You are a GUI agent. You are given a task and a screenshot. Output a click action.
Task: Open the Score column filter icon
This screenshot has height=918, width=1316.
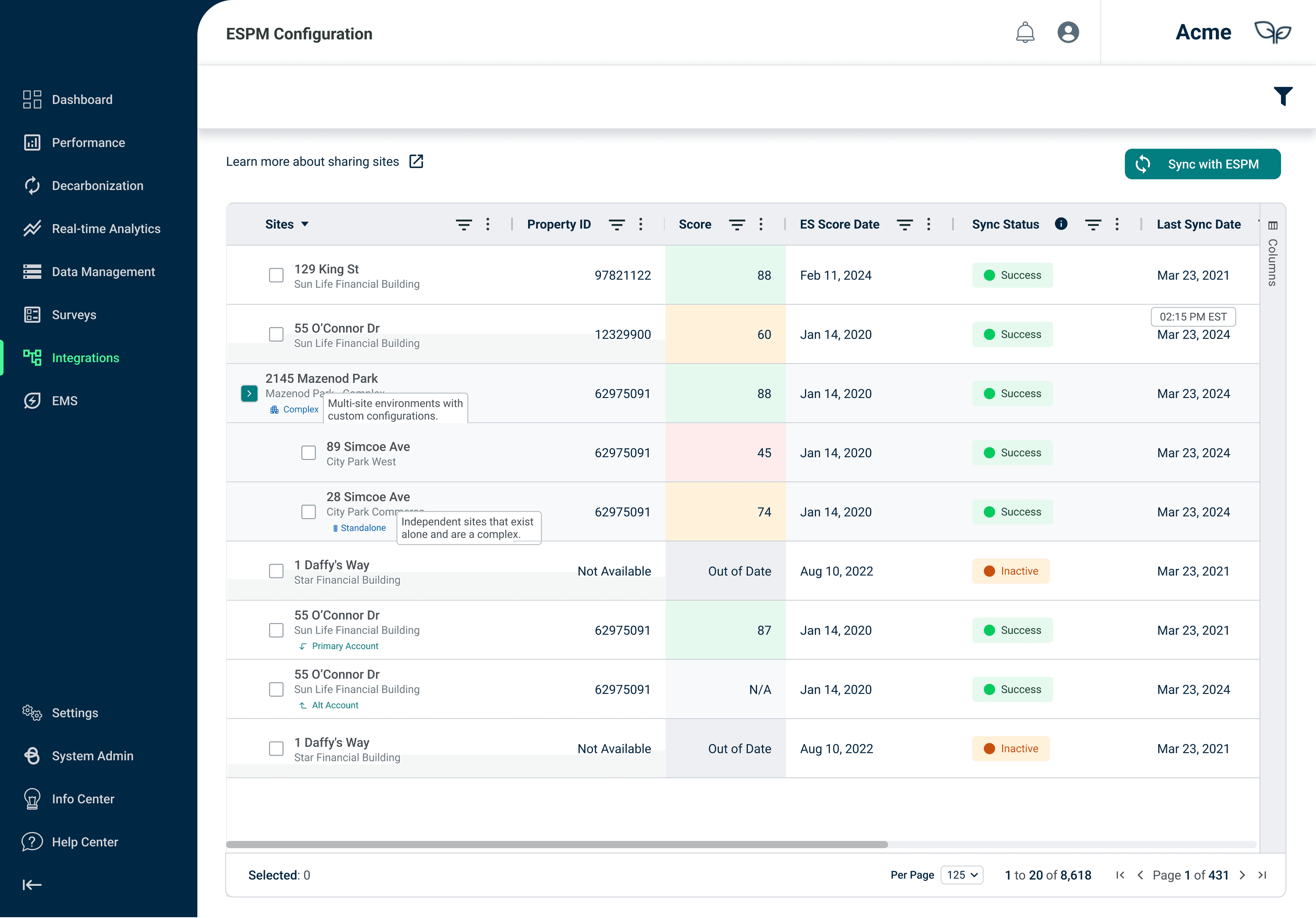click(x=737, y=225)
